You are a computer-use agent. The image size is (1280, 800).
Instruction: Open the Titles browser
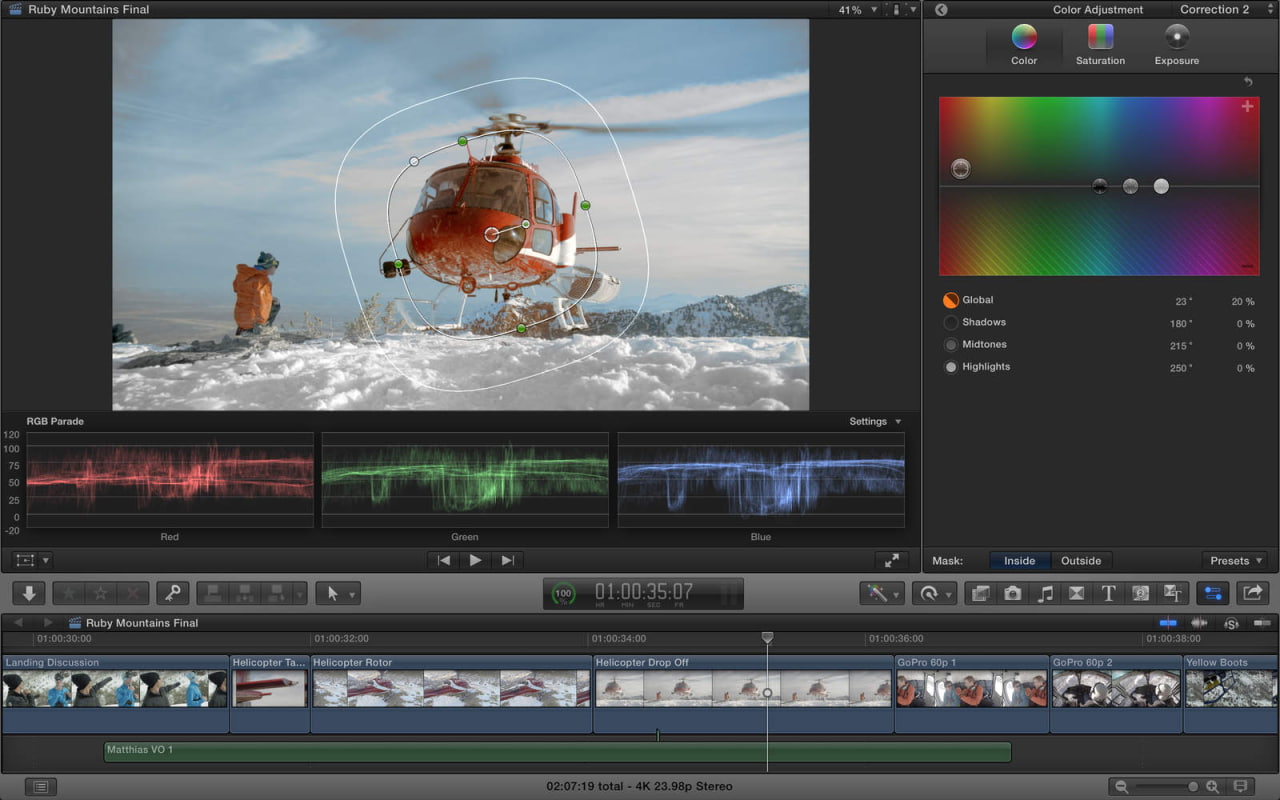click(1108, 593)
